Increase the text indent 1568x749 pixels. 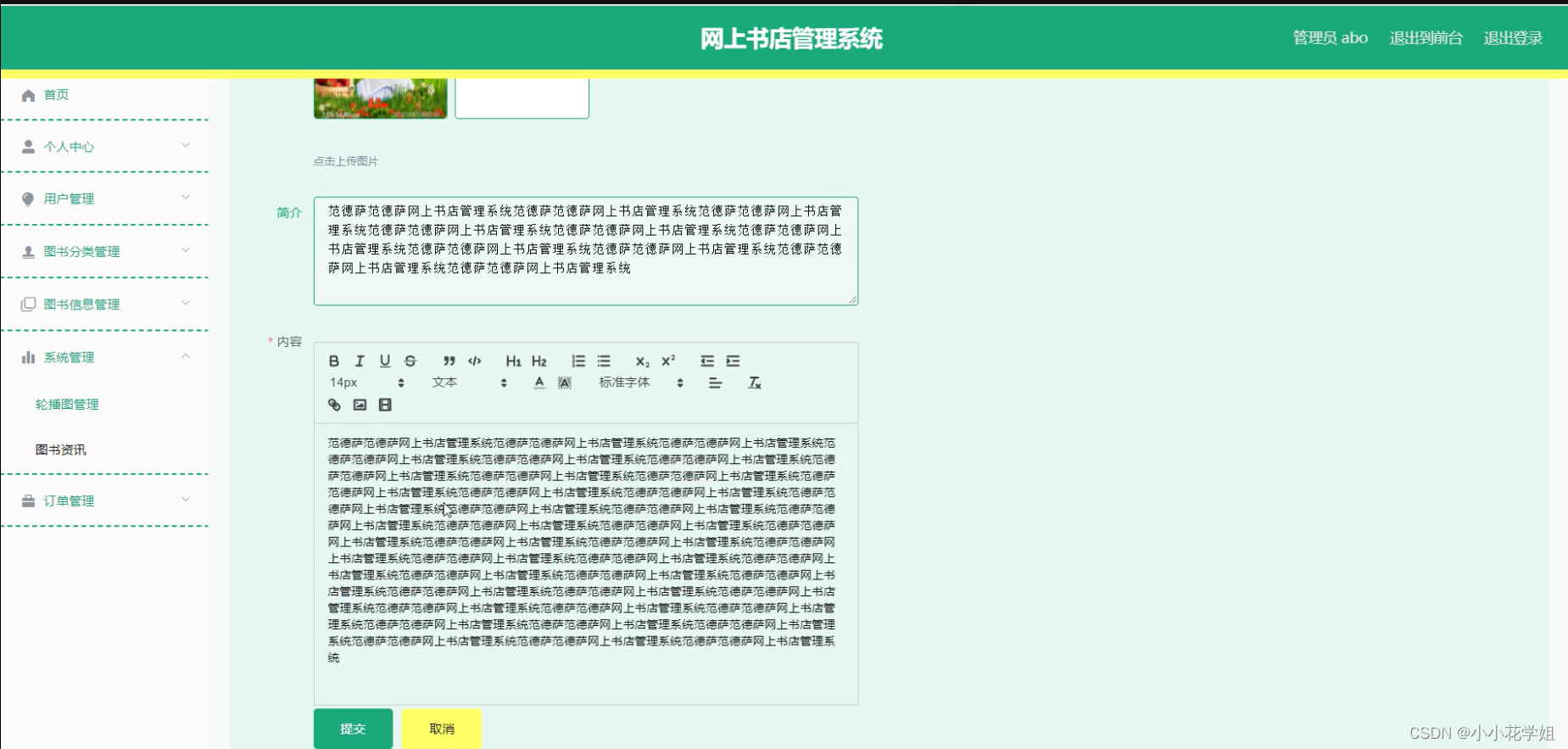click(733, 361)
